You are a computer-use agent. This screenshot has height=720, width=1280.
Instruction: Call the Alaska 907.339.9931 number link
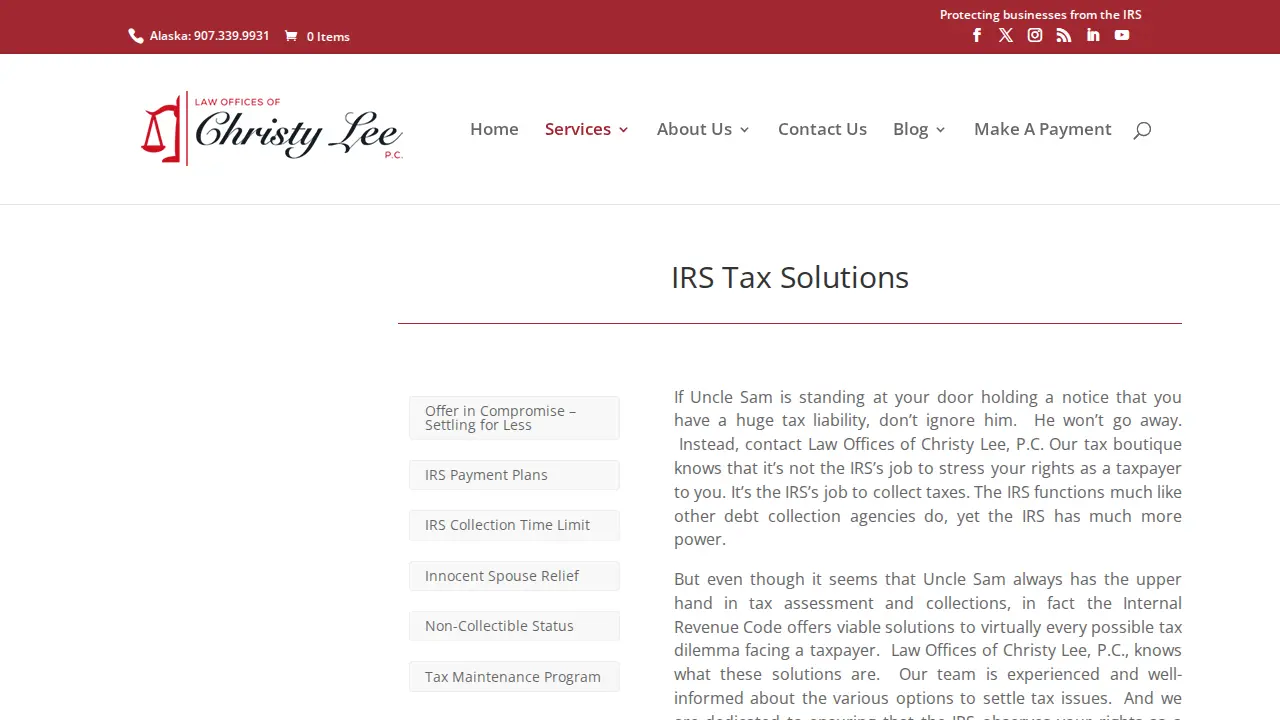pyautogui.click(x=209, y=36)
